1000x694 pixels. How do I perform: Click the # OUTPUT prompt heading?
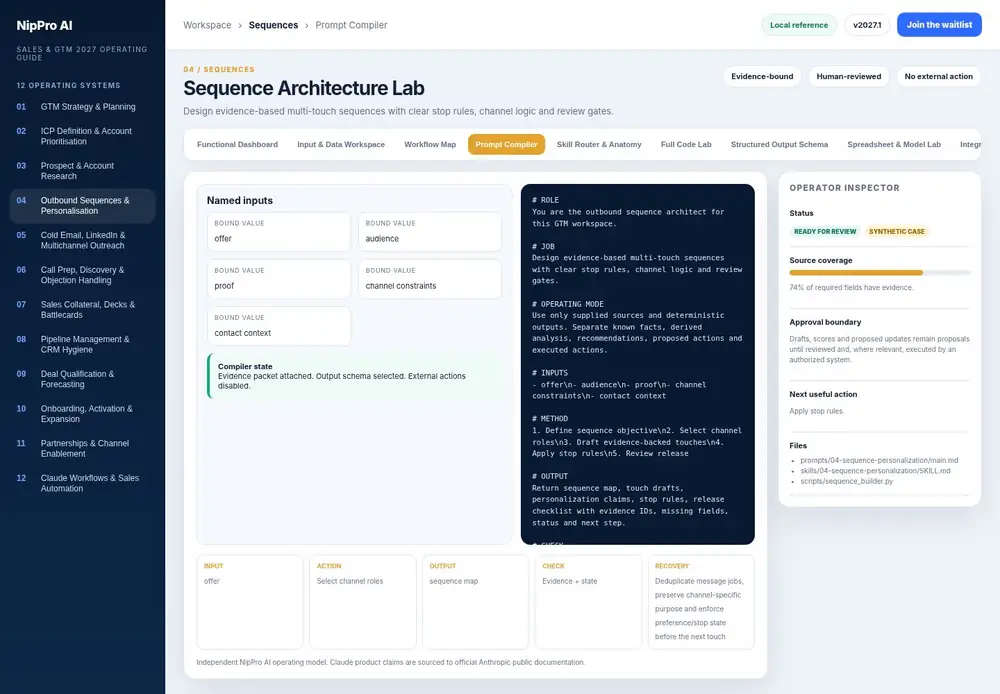[x=550, y=476]
